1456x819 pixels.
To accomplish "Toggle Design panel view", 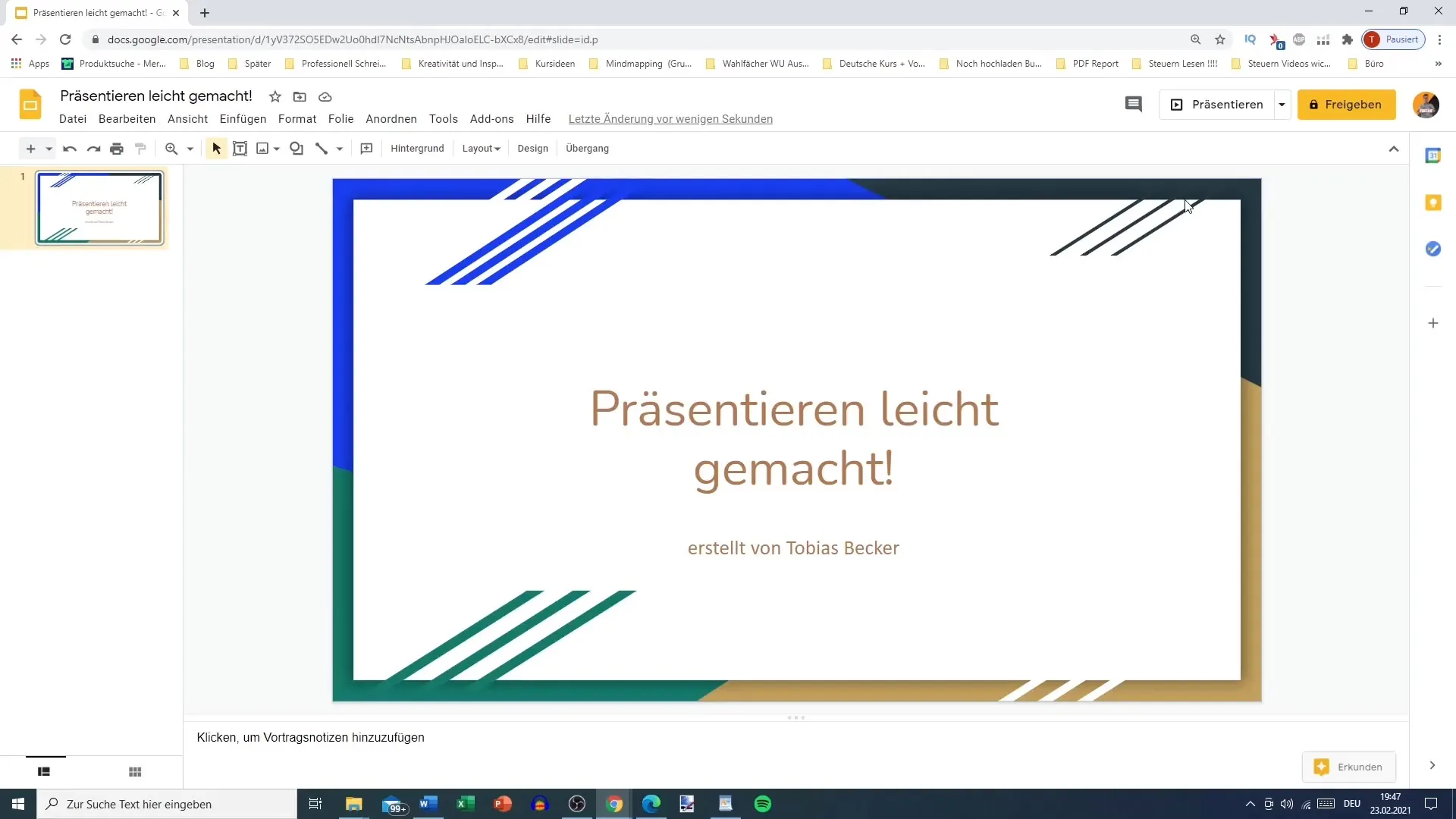I will click(x=532, y=148).
